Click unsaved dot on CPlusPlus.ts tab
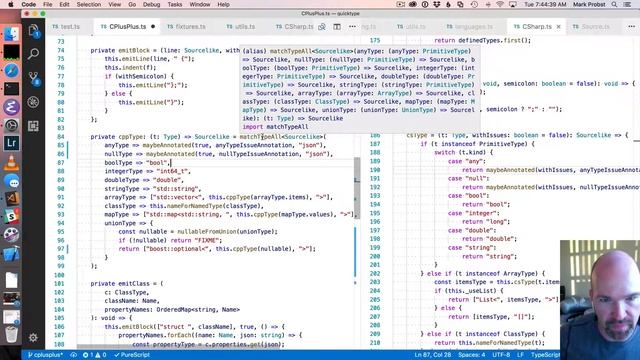The height and width of the screenshot is (360, 640). point(153,27)
